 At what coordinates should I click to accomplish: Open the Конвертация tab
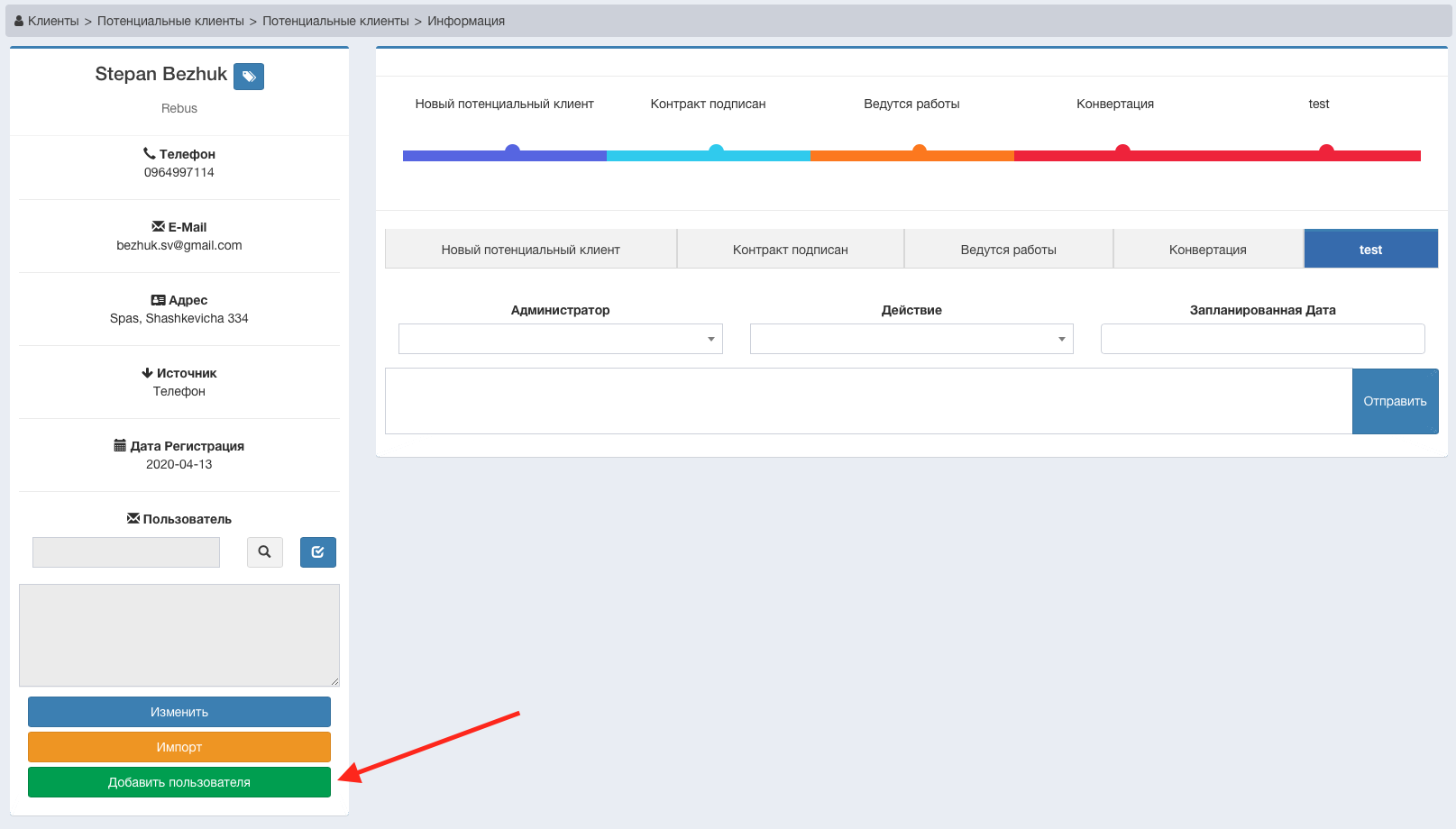pos(1207,250)
